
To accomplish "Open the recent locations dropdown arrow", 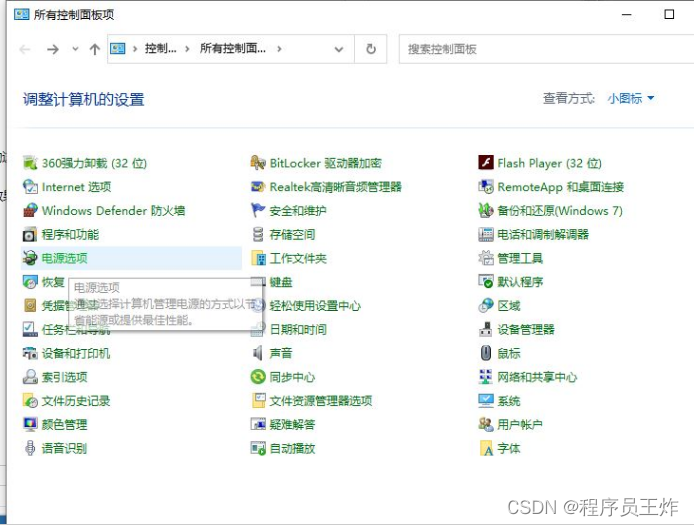I will (75, 49).
